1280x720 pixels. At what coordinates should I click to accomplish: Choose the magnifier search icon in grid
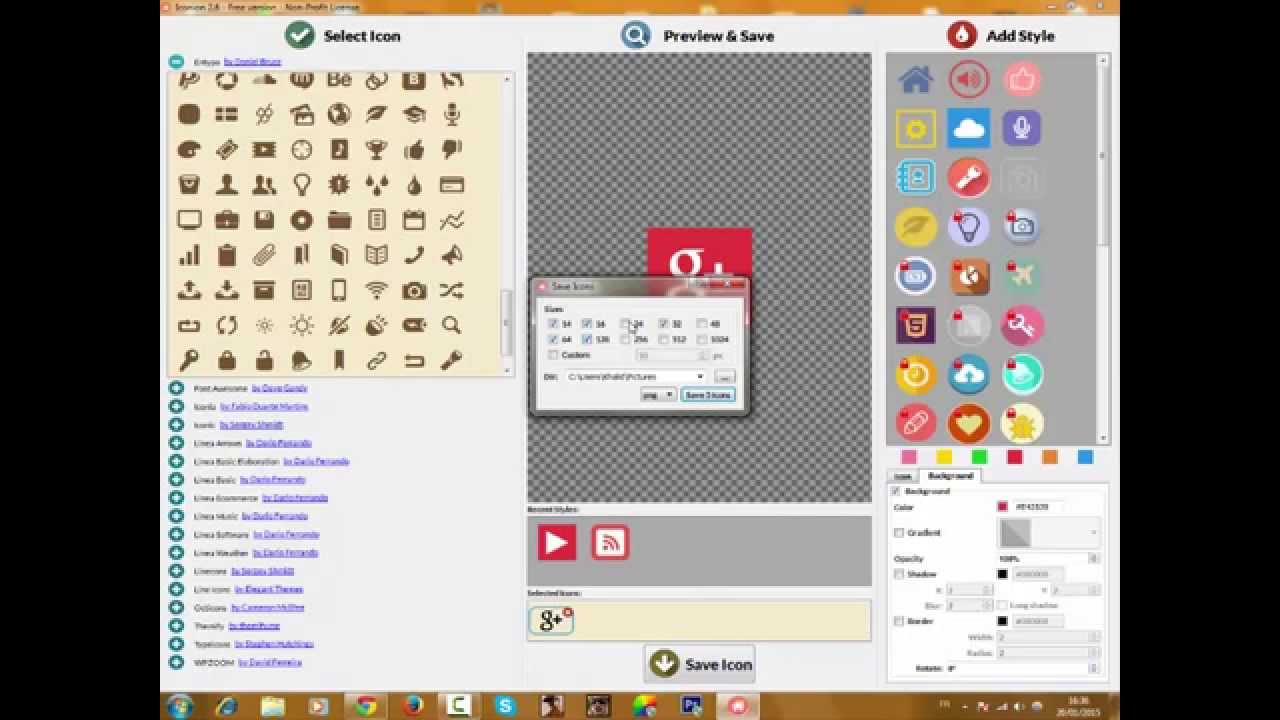click(451, 325)
